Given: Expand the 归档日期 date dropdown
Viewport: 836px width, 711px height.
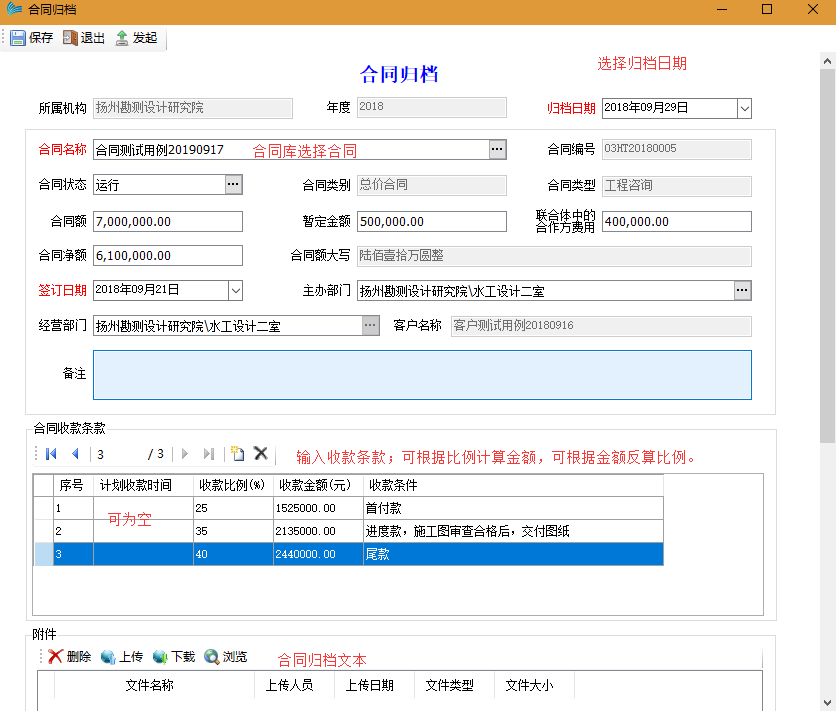Looking at the screenshot, I should pos(744,109).
